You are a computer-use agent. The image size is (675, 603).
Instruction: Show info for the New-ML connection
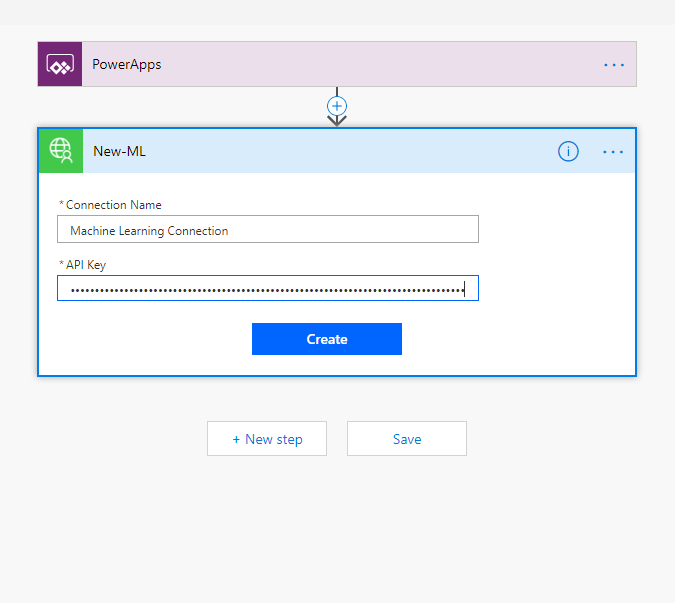tap(568, 152)
